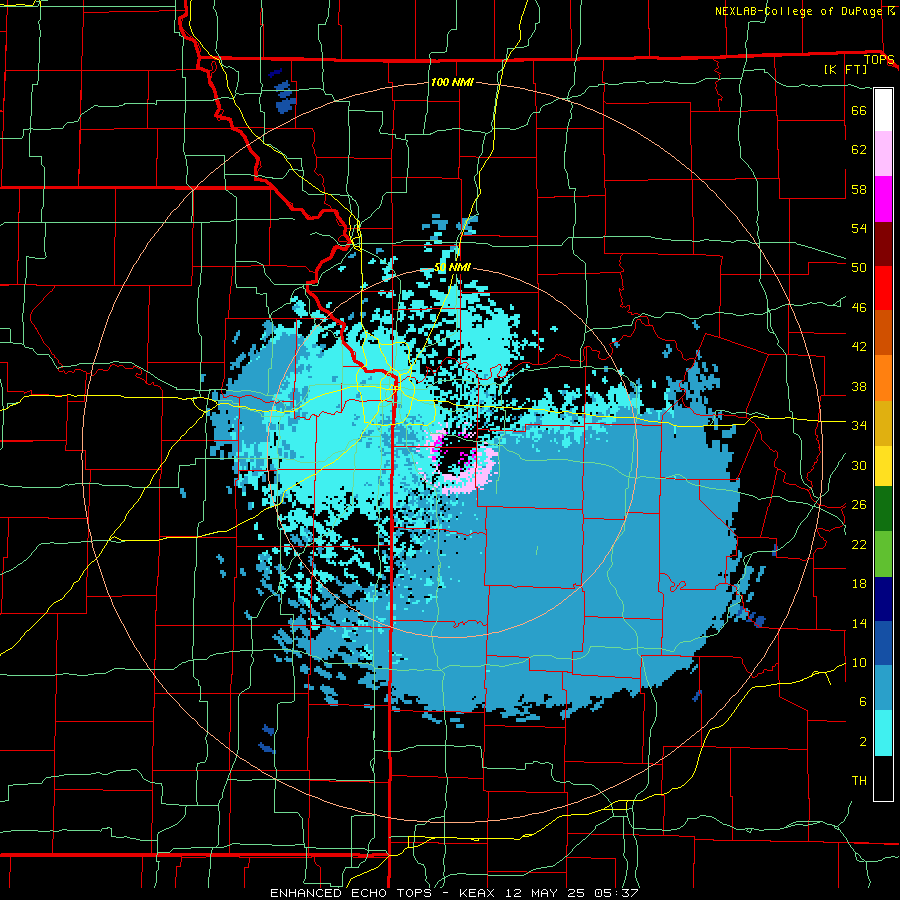Click the '30' legend value

[859, 465]
